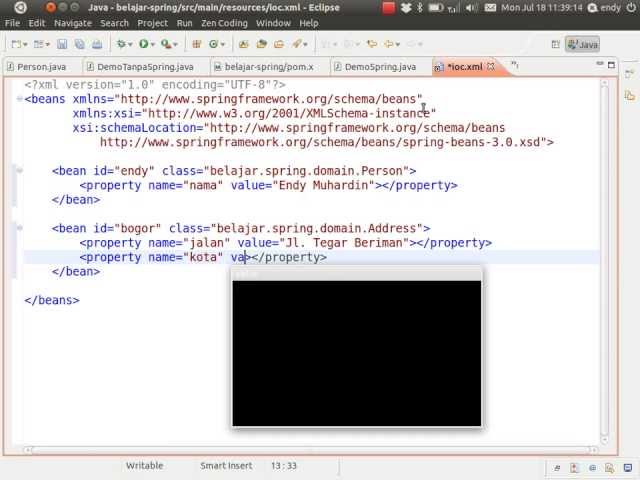Click the battery indicator icon
This screenshot has height=480, width=640.
436,8
